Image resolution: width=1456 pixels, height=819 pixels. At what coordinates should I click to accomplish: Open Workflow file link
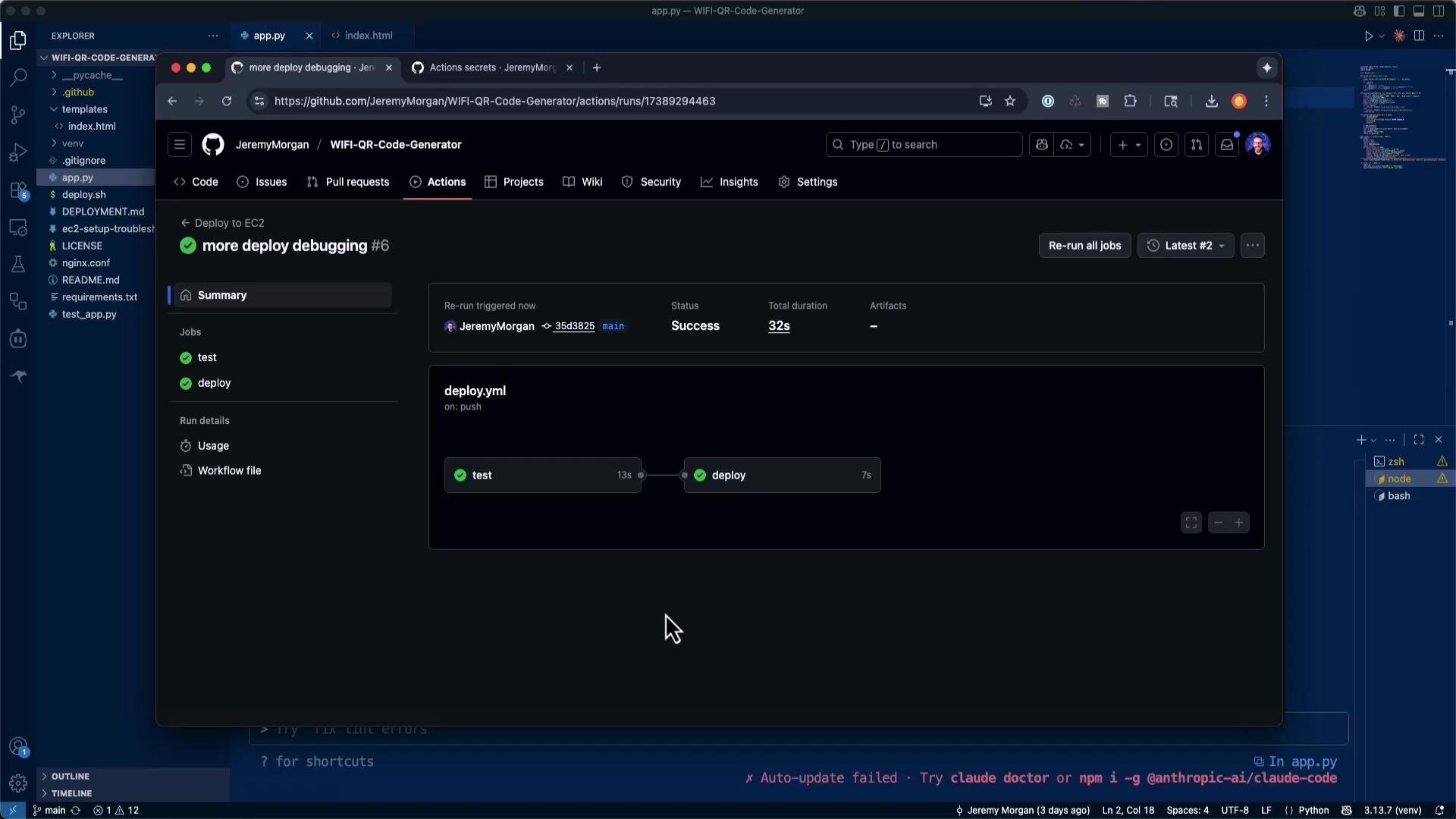pos(229,471)
